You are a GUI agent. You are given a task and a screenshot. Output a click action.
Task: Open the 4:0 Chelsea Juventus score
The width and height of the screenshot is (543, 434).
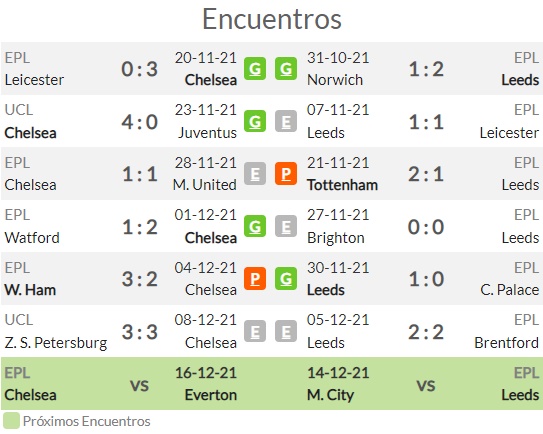(x=140, y=122)
